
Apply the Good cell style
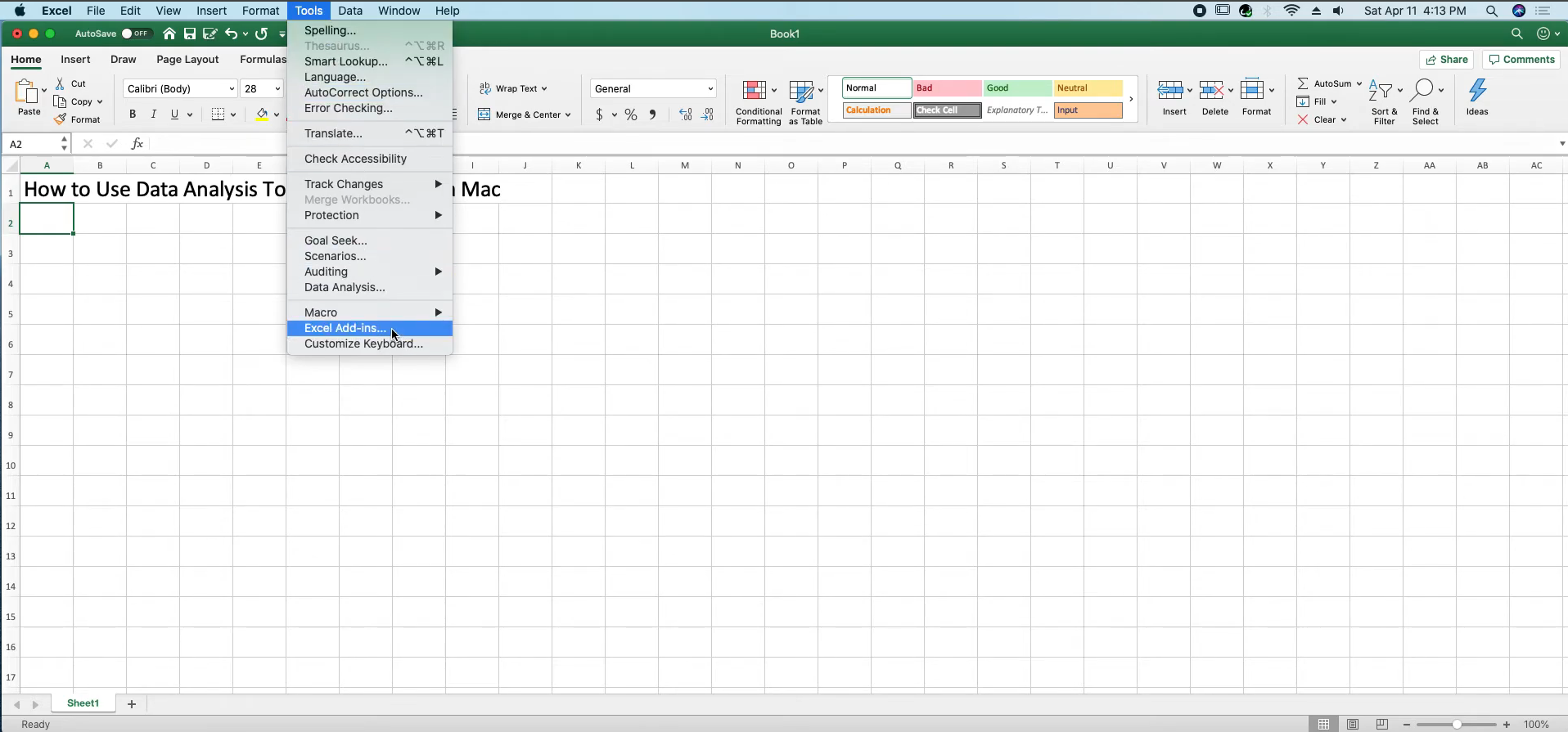coord(1017,88)
